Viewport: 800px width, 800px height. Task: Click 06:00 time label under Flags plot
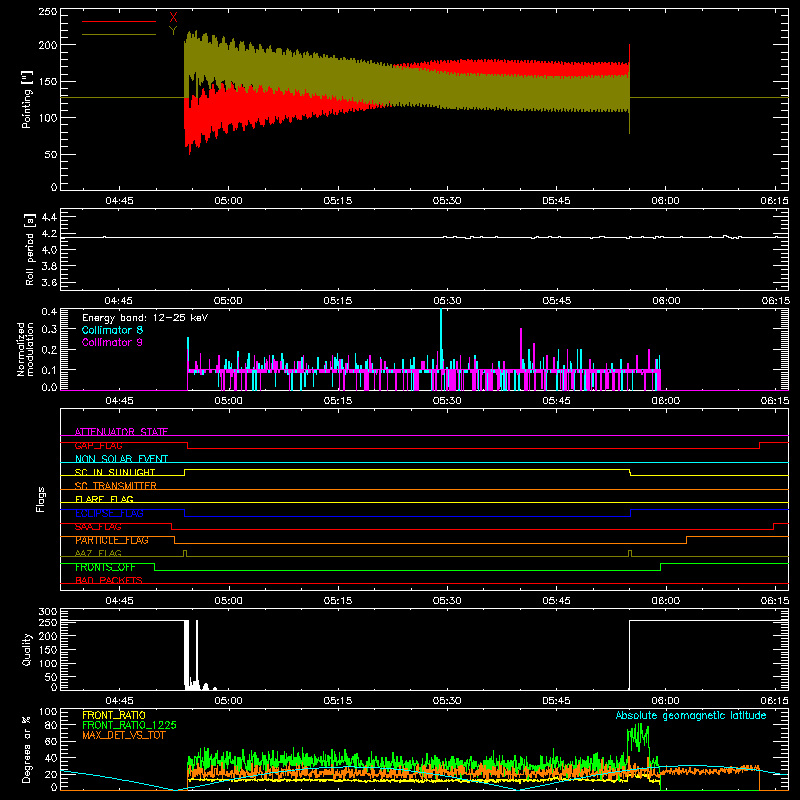(665, 601)
